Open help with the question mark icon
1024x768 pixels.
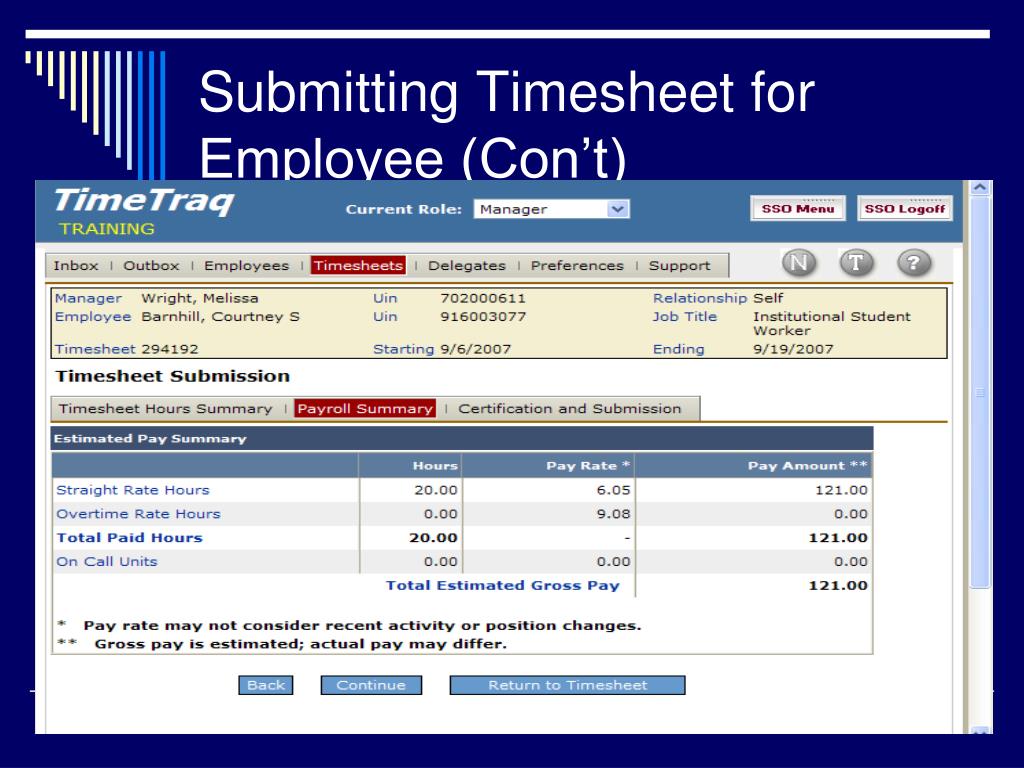click(914, 263)
